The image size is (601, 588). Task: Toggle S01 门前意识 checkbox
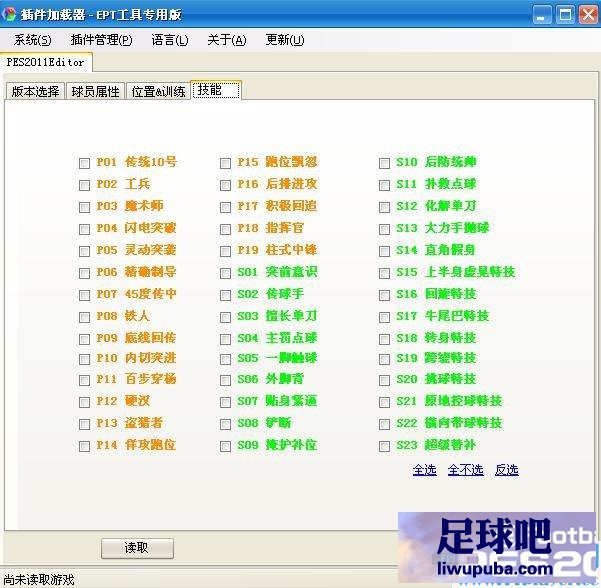point(225,273)
